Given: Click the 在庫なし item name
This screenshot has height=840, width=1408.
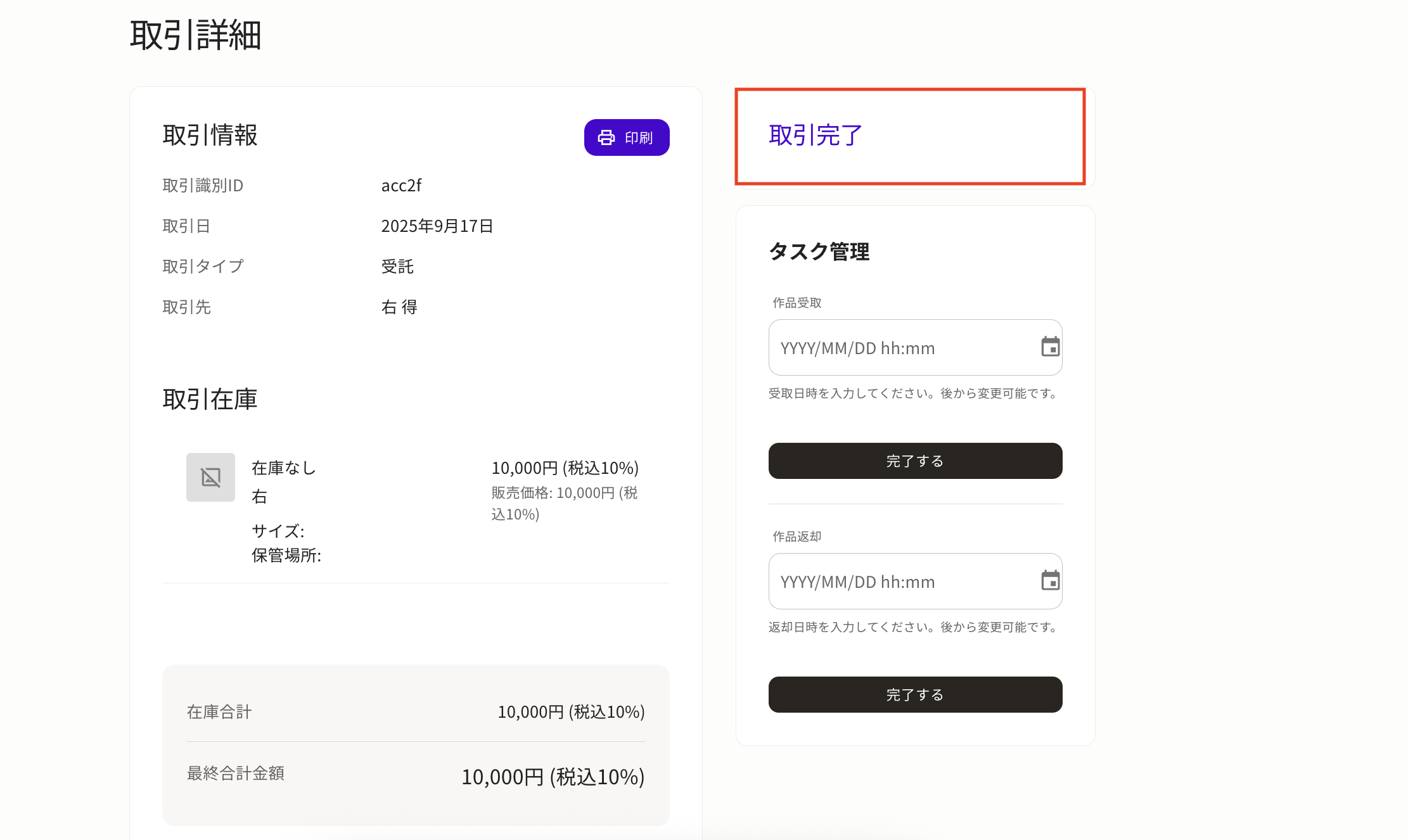Looking at the screenshot, I should point(283,468).
